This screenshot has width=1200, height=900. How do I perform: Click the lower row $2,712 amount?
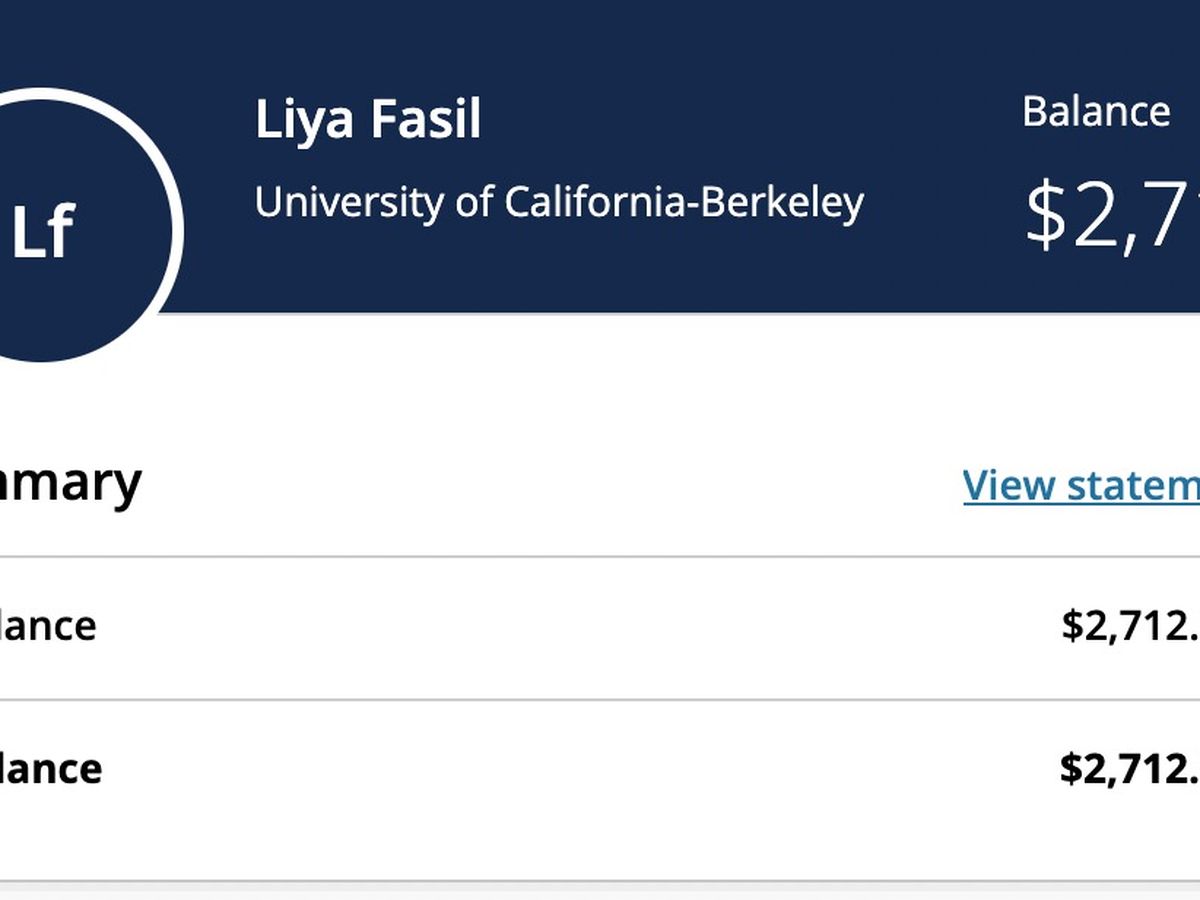click(x=1130, y=769)
